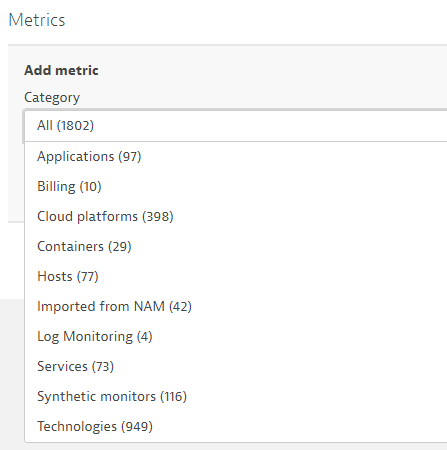Click the Metrics page title
The image size is (447, 450).
(x=37, y=20)
